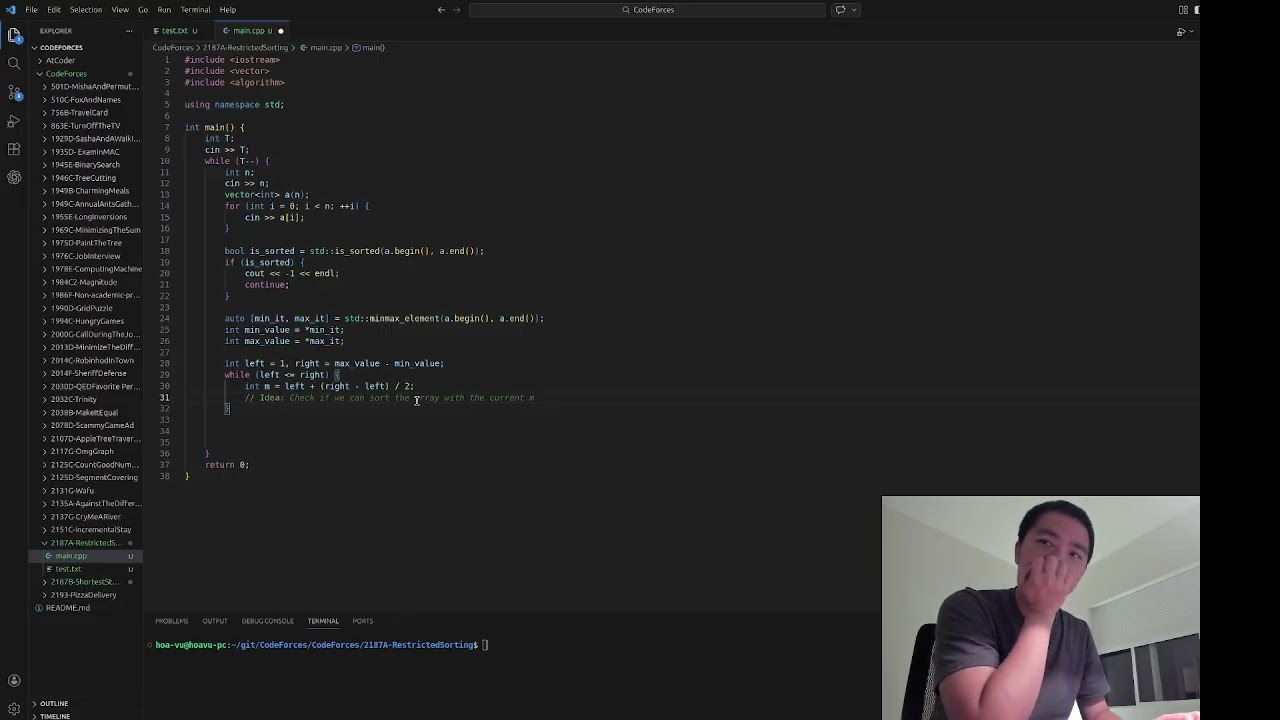Open the Help menu
This screenshot has width=1280, height=720.
[x=228, y=10]
